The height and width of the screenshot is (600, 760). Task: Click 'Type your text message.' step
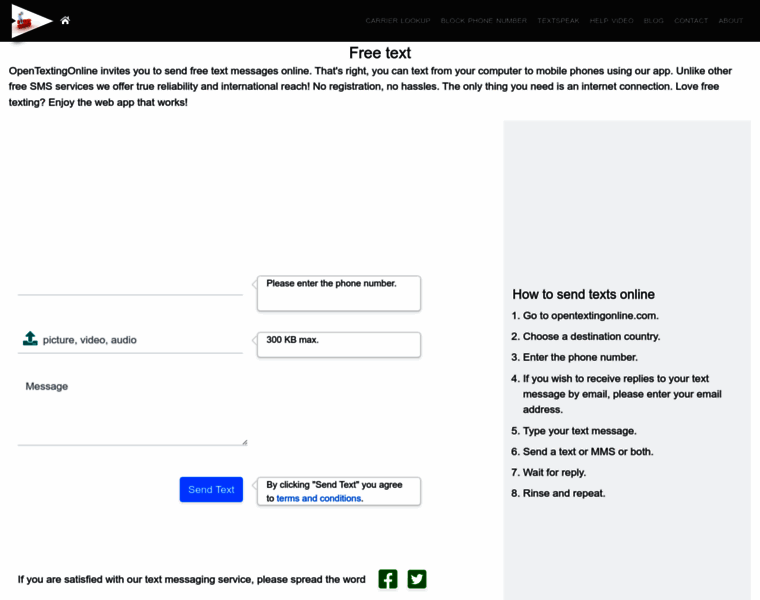[580, 431]
